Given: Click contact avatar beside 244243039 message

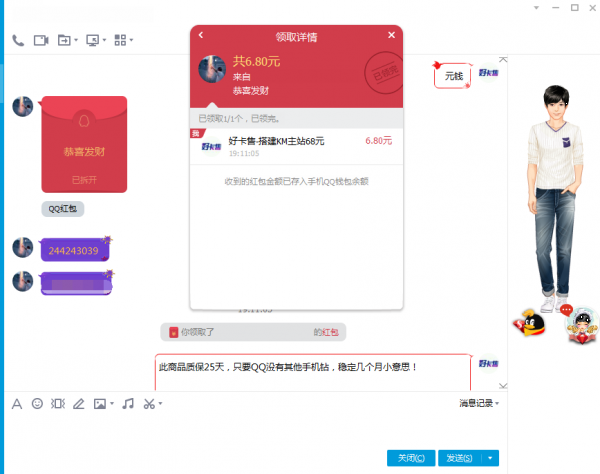Looking at the screenshot, I should [23, 247].
